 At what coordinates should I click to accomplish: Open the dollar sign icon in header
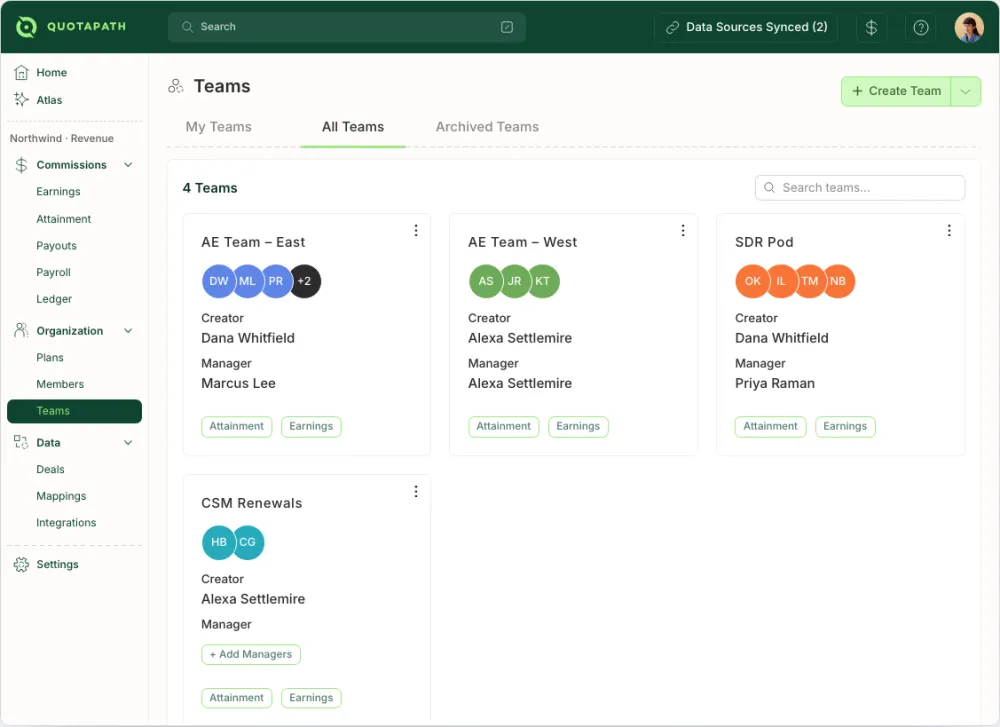coord(871,27)
